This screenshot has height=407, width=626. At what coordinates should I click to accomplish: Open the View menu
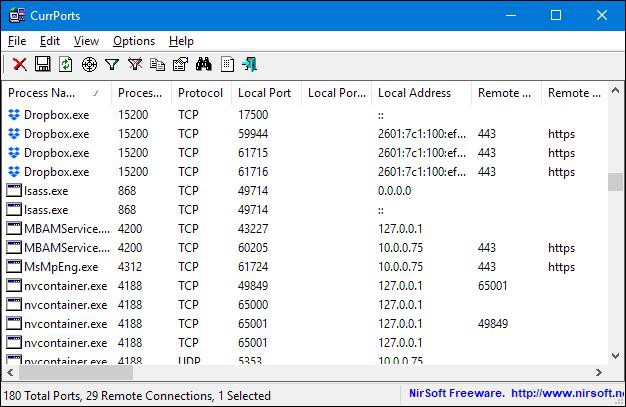coord(86,41)
